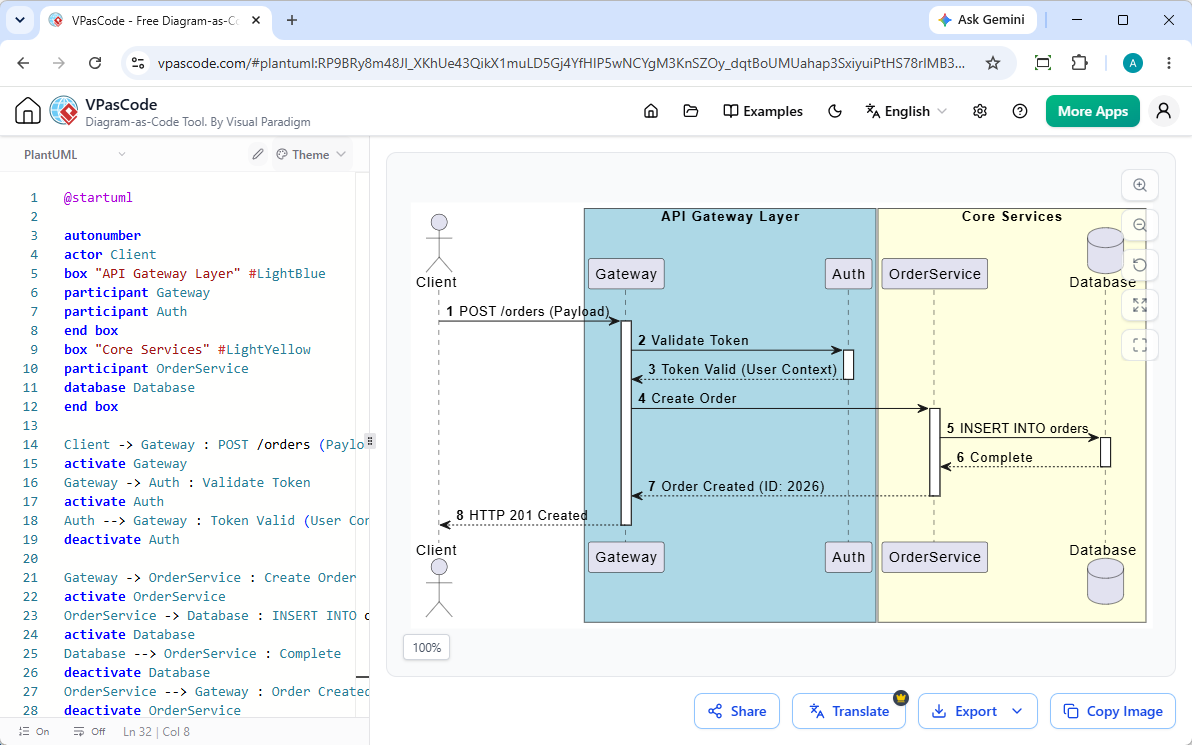The width and height of the screenshot is (1192, 745).
Task: Open the user profile avatar icon
Action: [x=1163, y=111]
